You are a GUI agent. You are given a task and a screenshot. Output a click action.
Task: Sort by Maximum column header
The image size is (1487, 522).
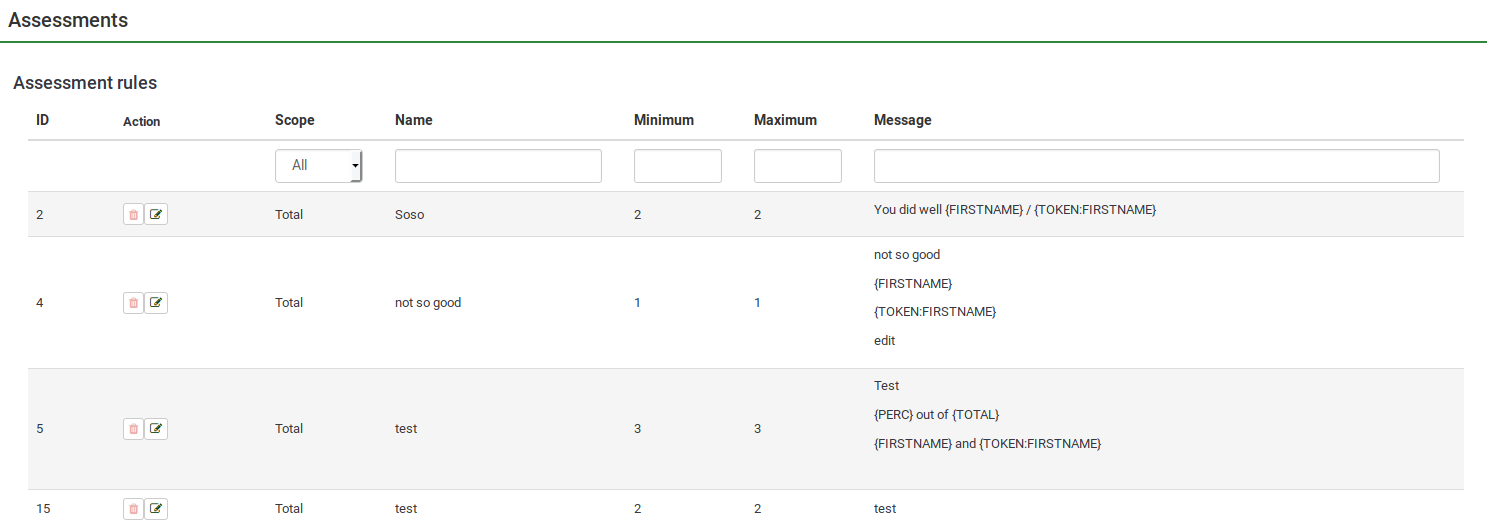785,120
